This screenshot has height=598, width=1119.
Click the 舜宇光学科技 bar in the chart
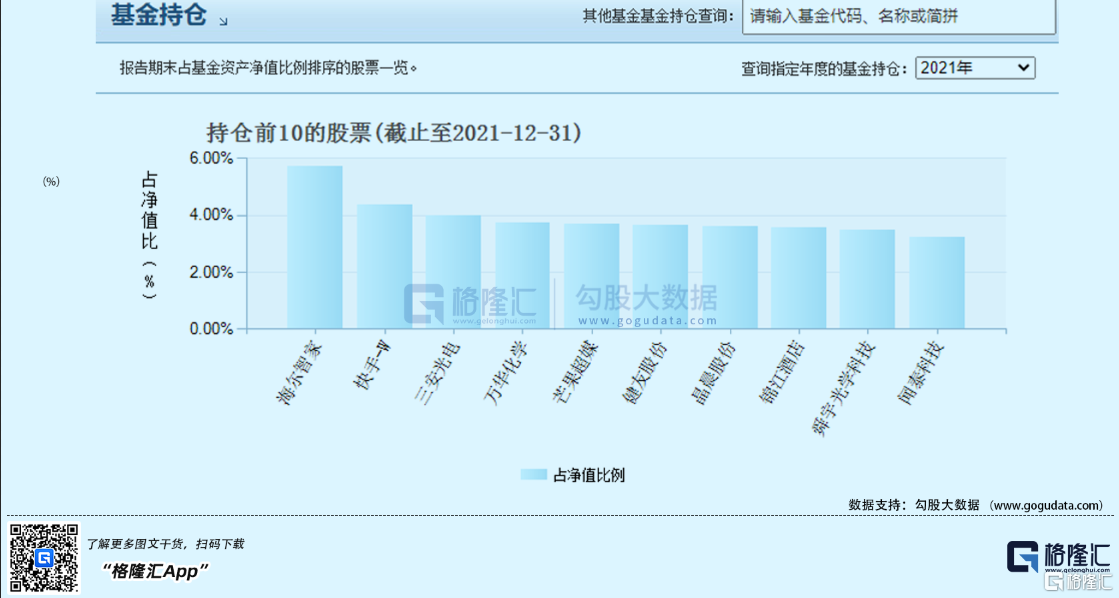[867, 279]
